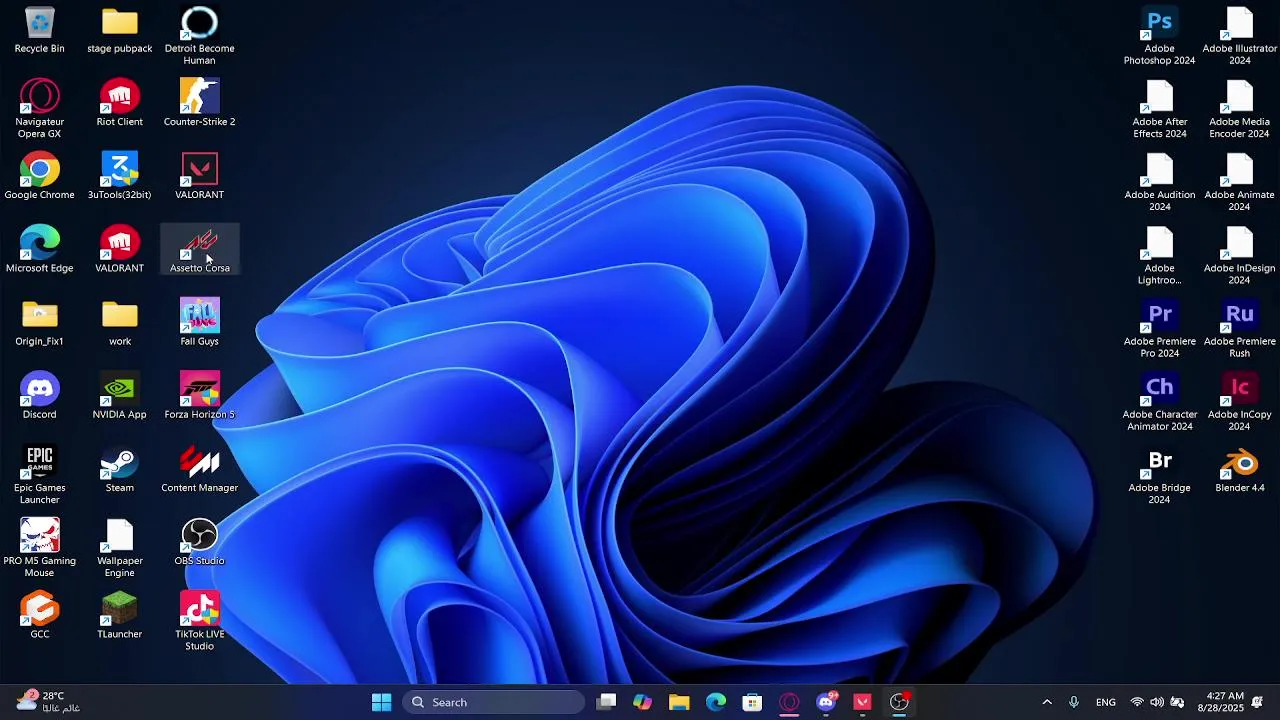Launch the Riot Client shortcut
The width and height of the screenshot is (1280, 720).
pyautogui.click(x=119, y=103)
